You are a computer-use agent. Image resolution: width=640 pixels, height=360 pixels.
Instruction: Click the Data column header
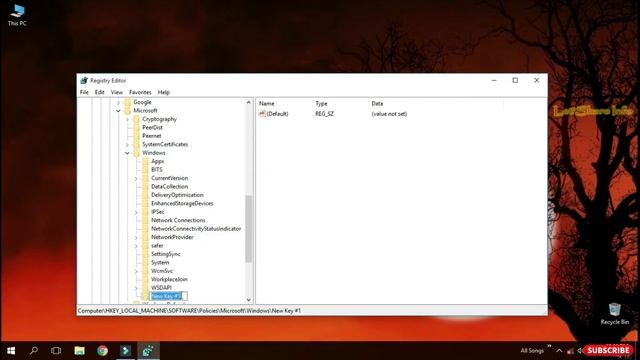(436, 104)
